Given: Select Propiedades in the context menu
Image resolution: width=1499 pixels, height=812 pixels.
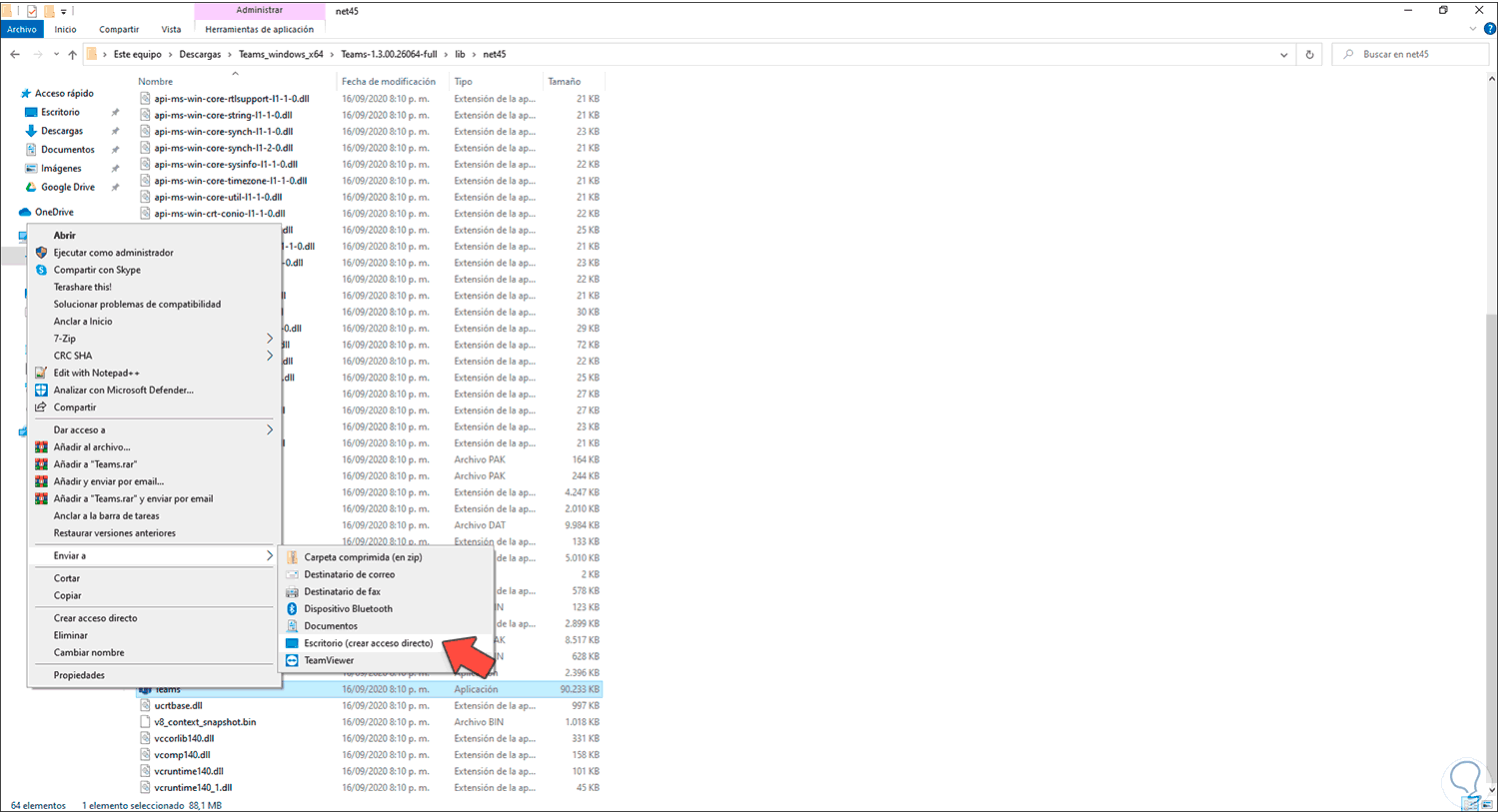Looking at the screenshot, I should (79, 676).
